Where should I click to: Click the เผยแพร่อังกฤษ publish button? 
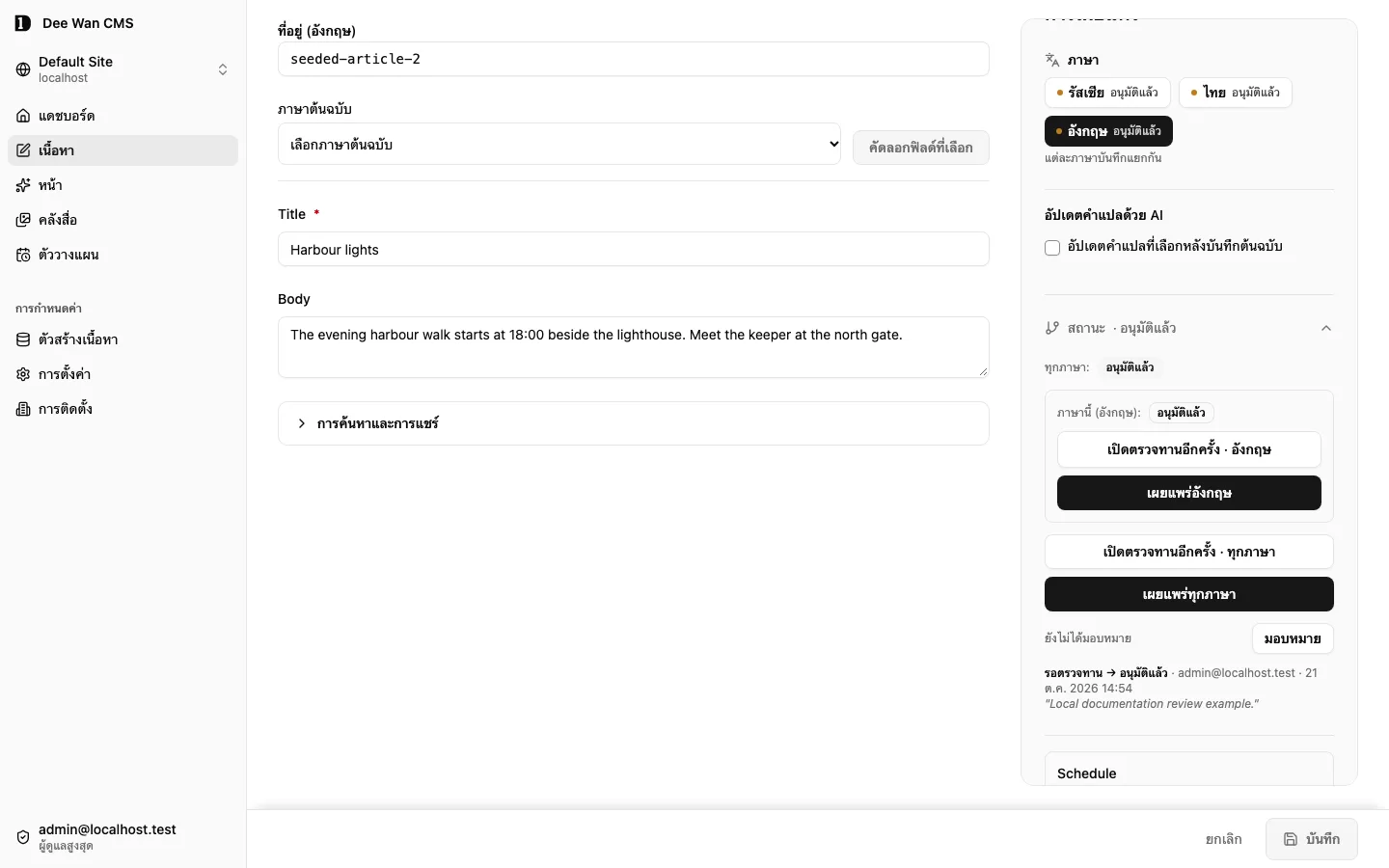pyautogui.click(x=1189, y=493)
